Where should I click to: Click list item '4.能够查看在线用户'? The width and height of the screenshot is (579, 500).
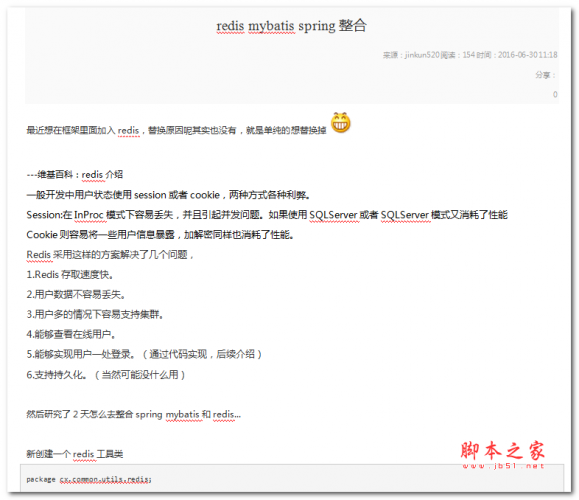tap(71, 334)
